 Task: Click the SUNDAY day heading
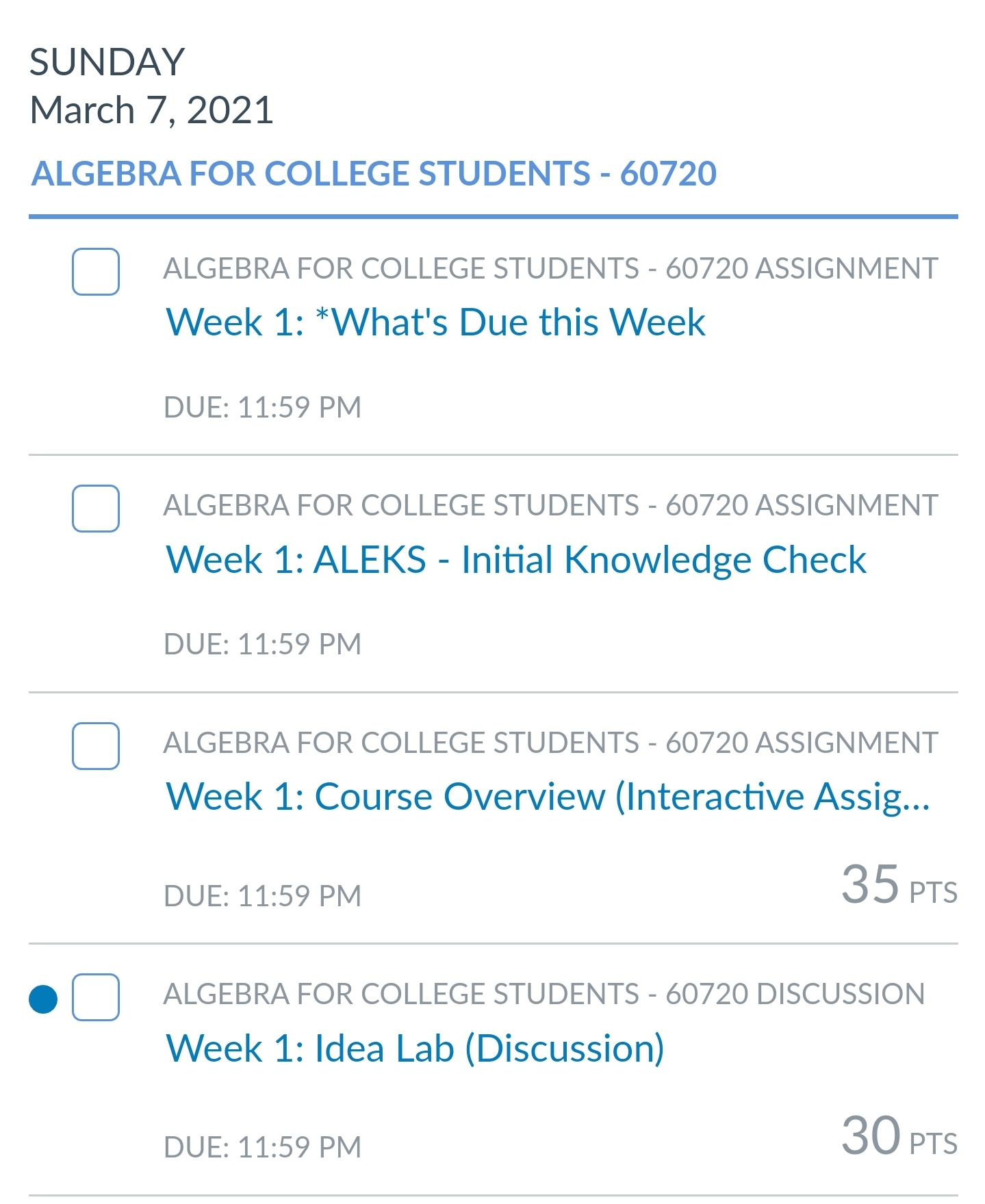107,62
